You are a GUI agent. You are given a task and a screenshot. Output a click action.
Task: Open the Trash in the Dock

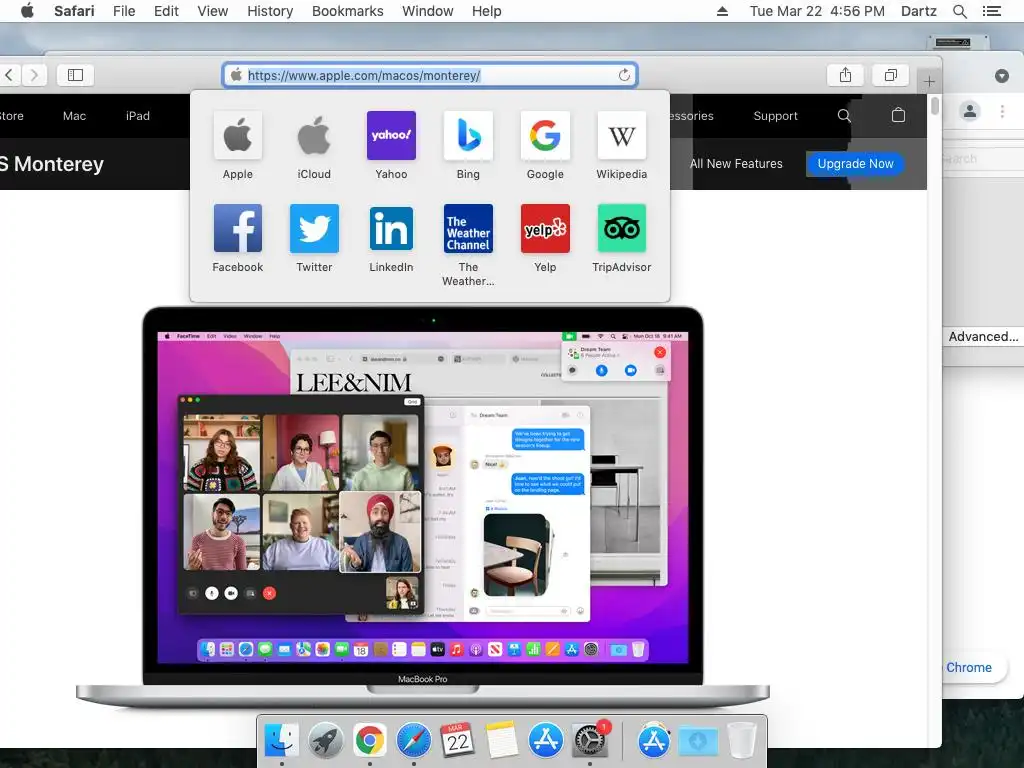pyautogui.click(x=742, y=740)
